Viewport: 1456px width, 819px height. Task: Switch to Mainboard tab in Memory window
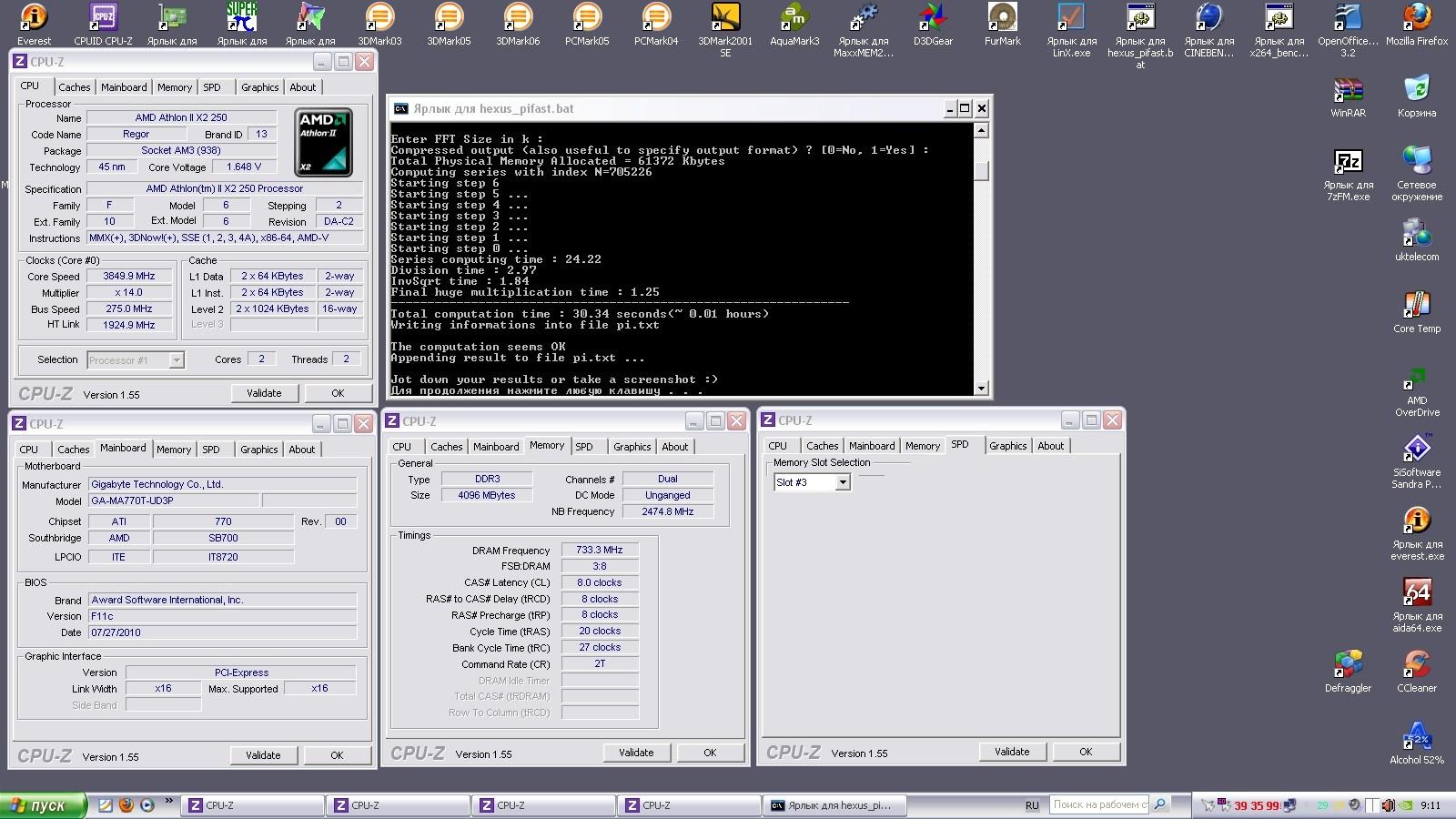click(x=496, y=447)
